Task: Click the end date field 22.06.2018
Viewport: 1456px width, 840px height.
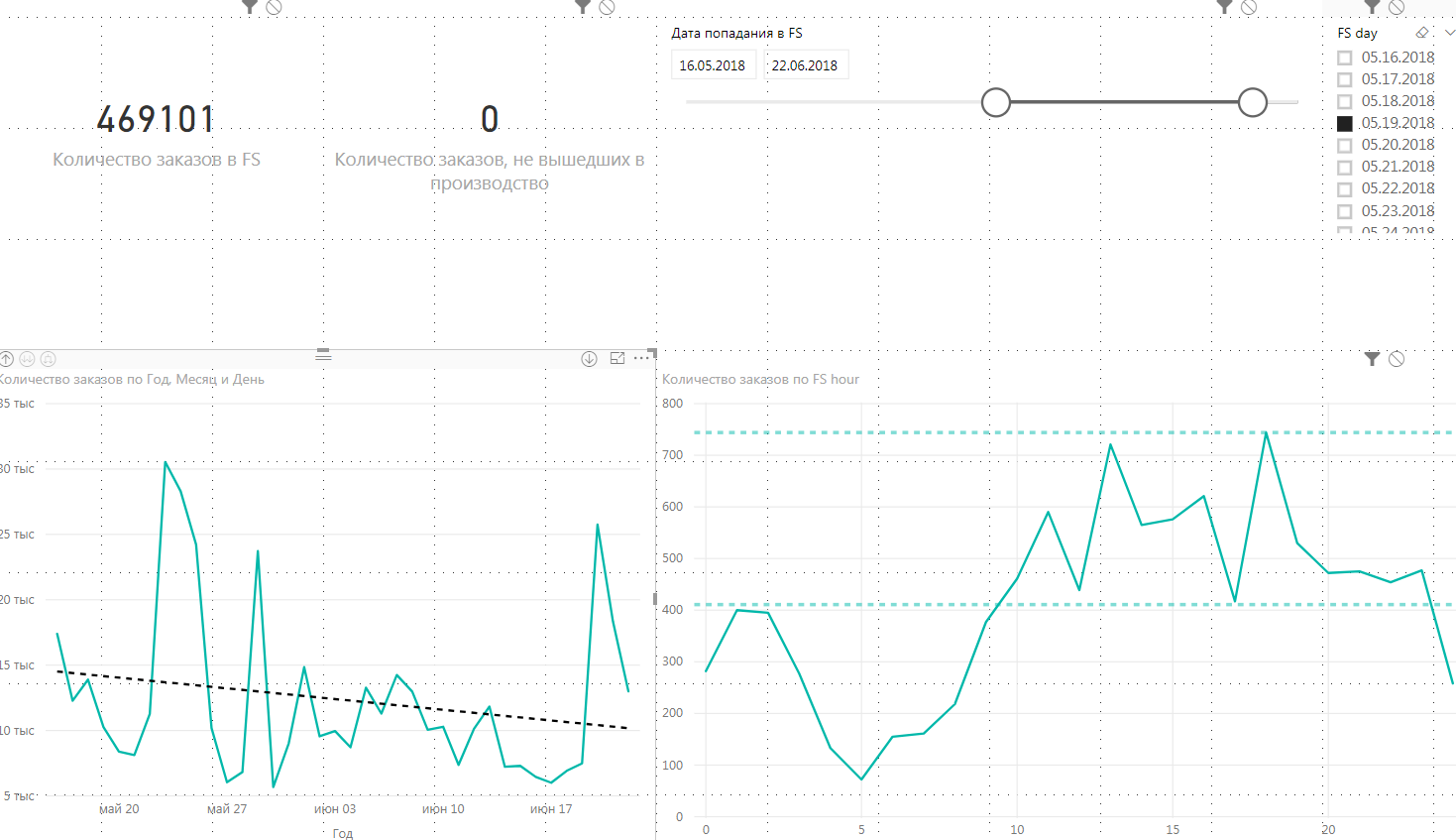Action: [805, 65]
